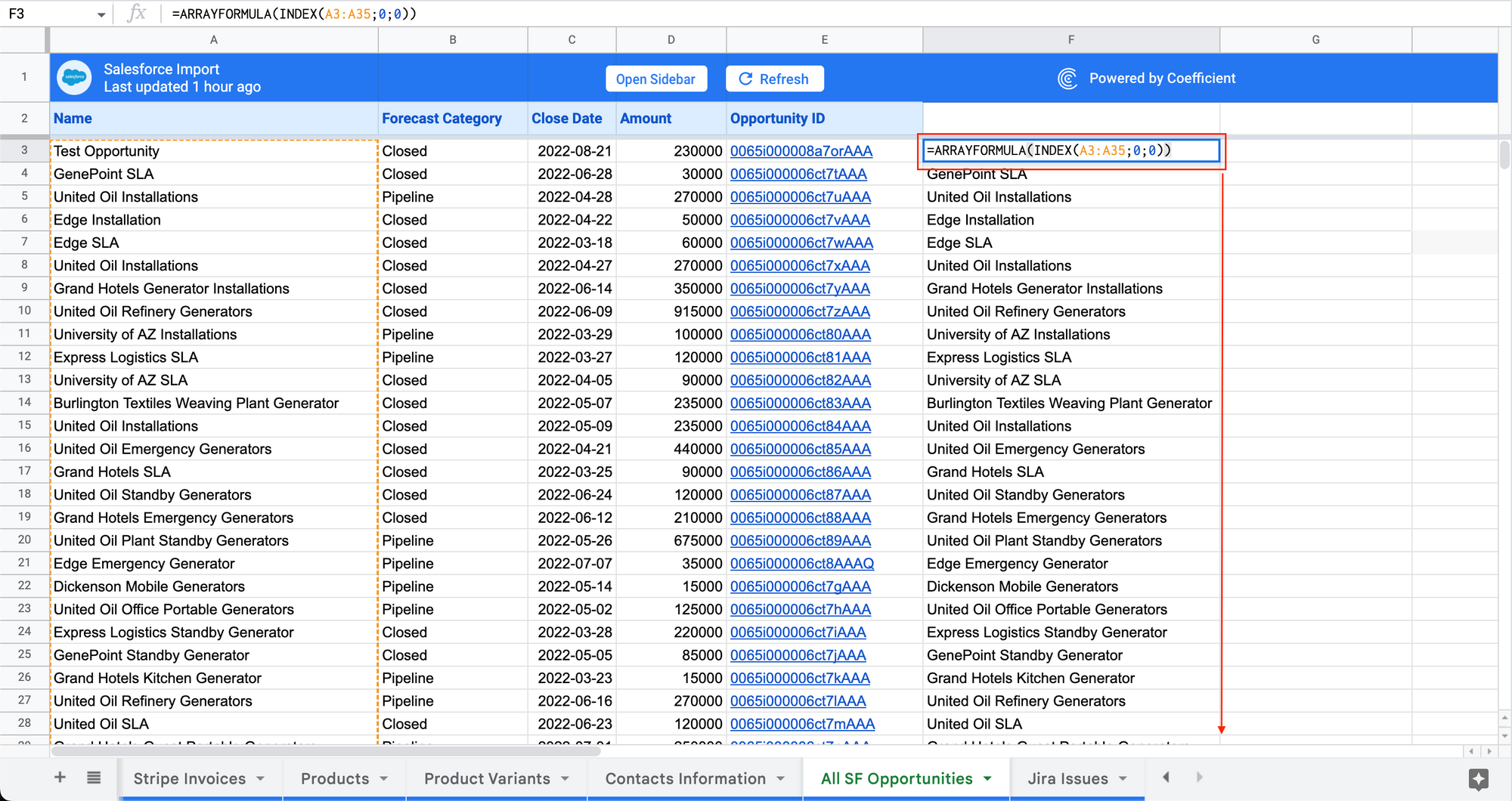Image resolution: width=1512 pixels, height=801 pixels.
Task: Click the Forecast Category header cell
Action: 453,119
